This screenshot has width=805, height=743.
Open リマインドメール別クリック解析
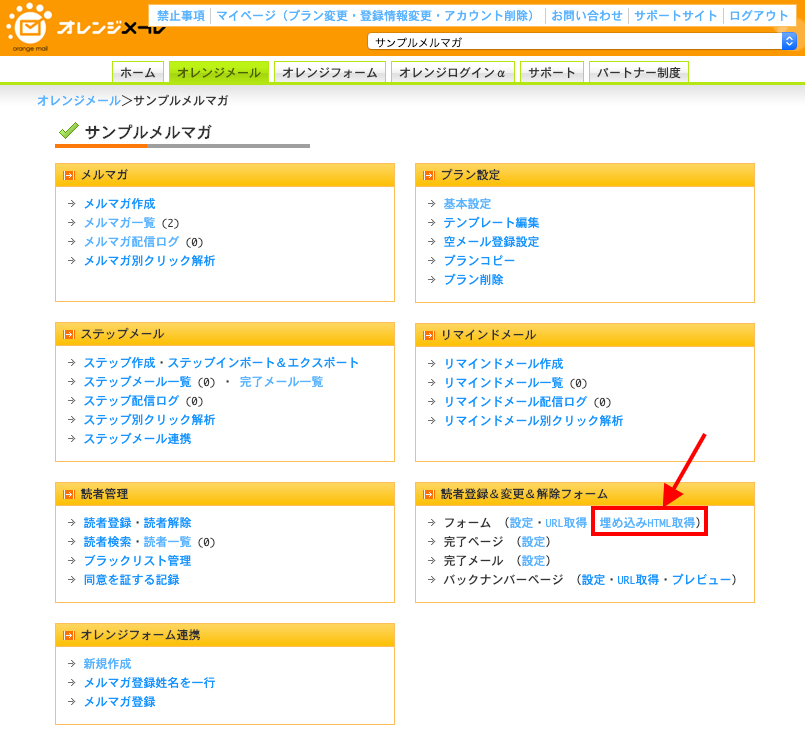point(533,421)
